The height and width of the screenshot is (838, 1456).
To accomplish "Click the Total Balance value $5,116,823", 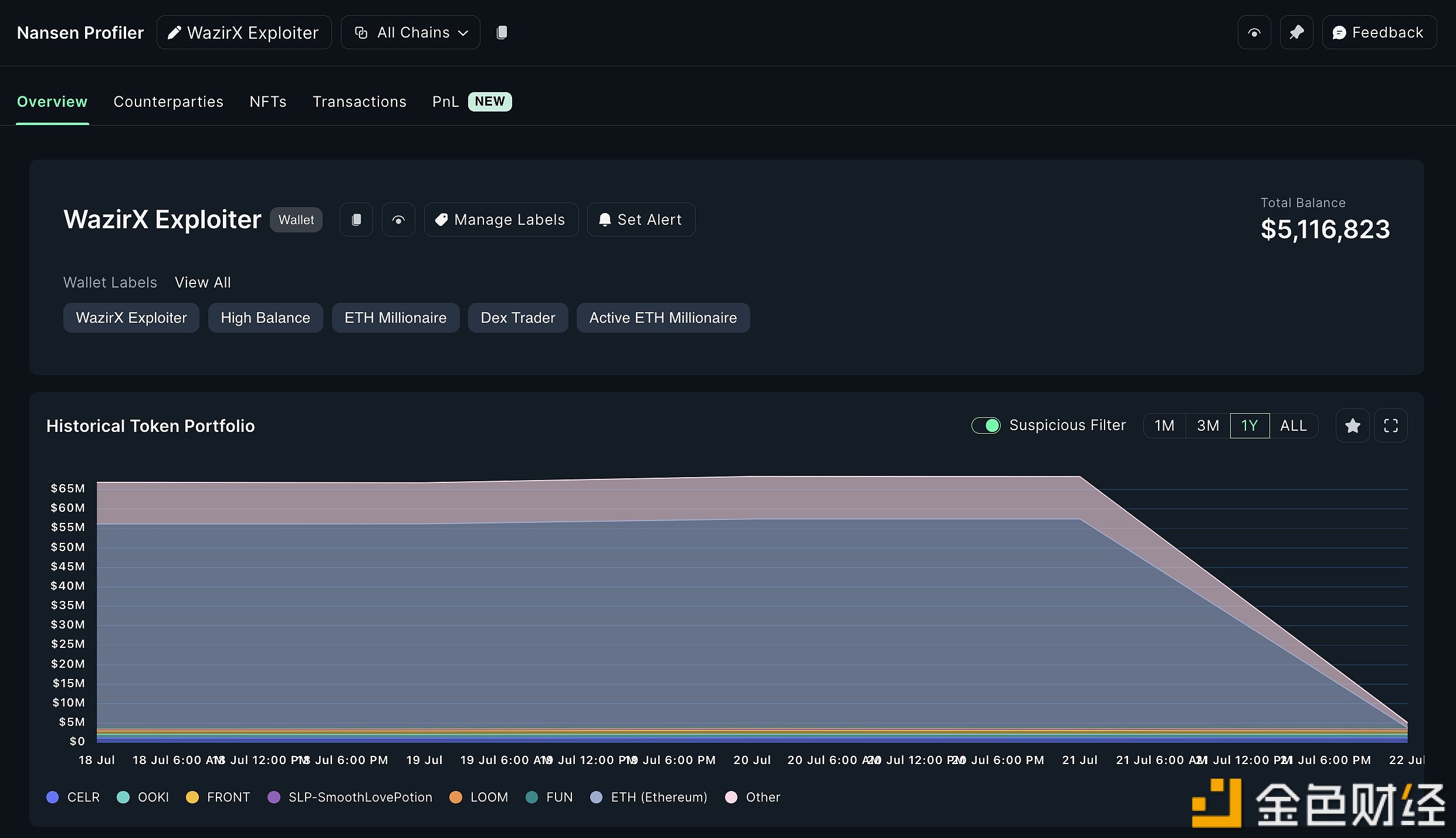I will click(x=1325, y=229).
